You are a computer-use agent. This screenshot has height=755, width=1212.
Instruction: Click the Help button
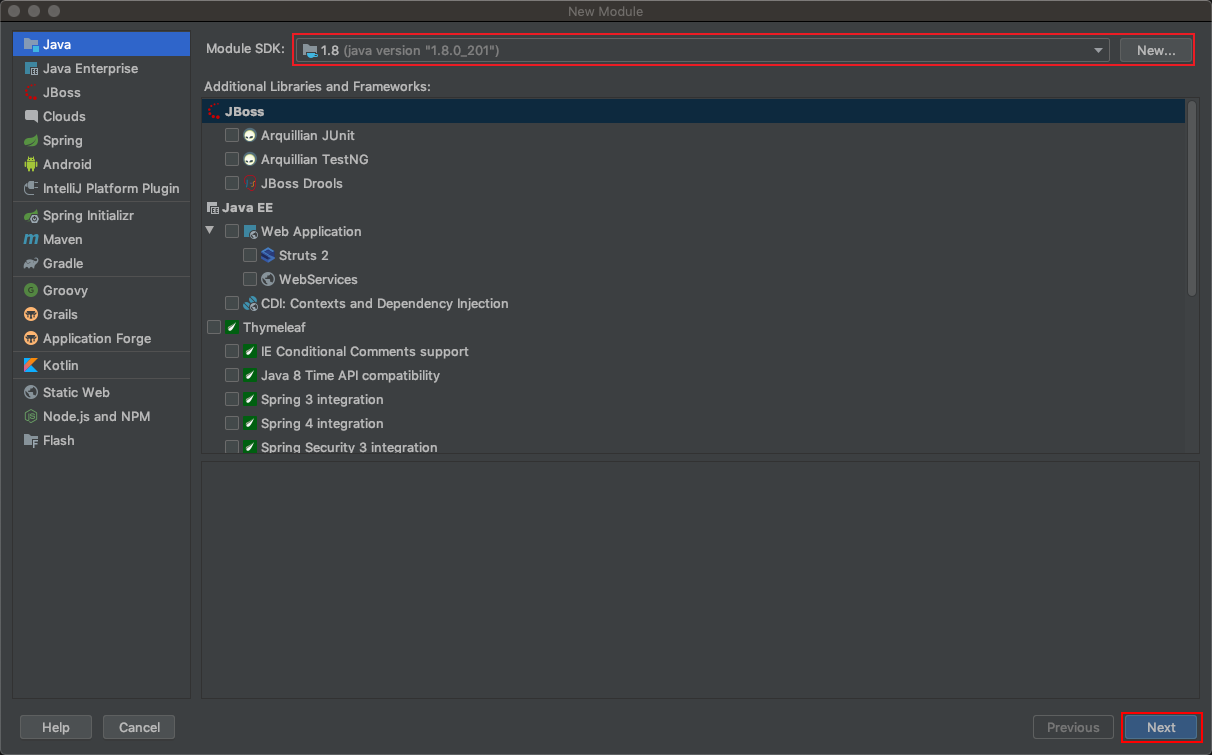[56, 728]
